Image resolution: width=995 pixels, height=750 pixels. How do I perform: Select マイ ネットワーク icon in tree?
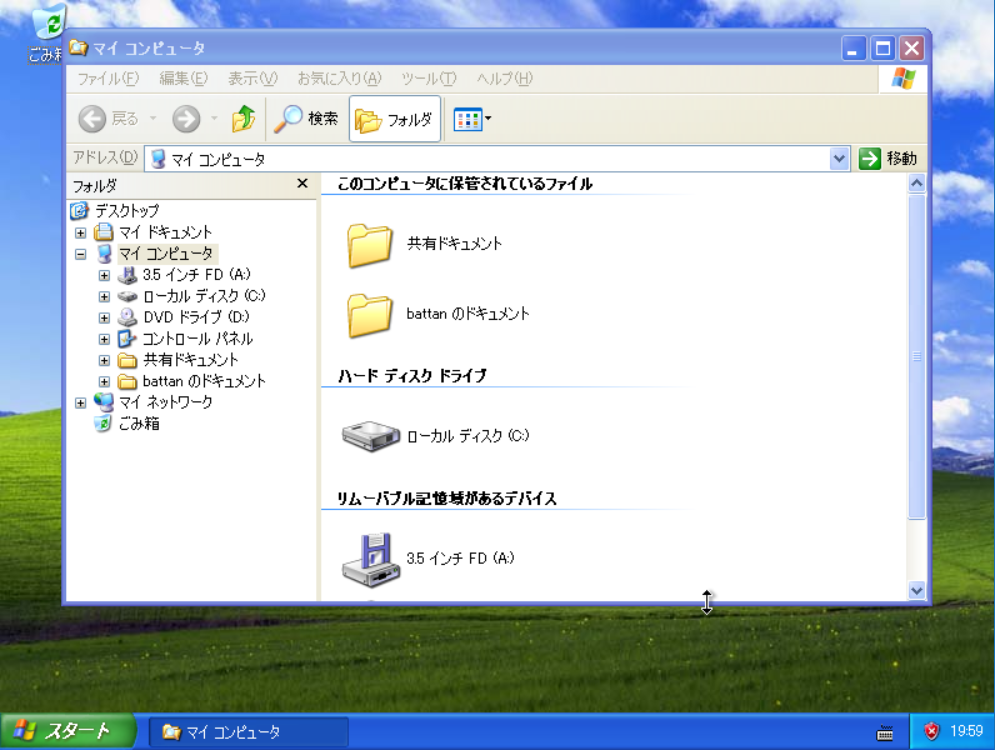[103, 402]
